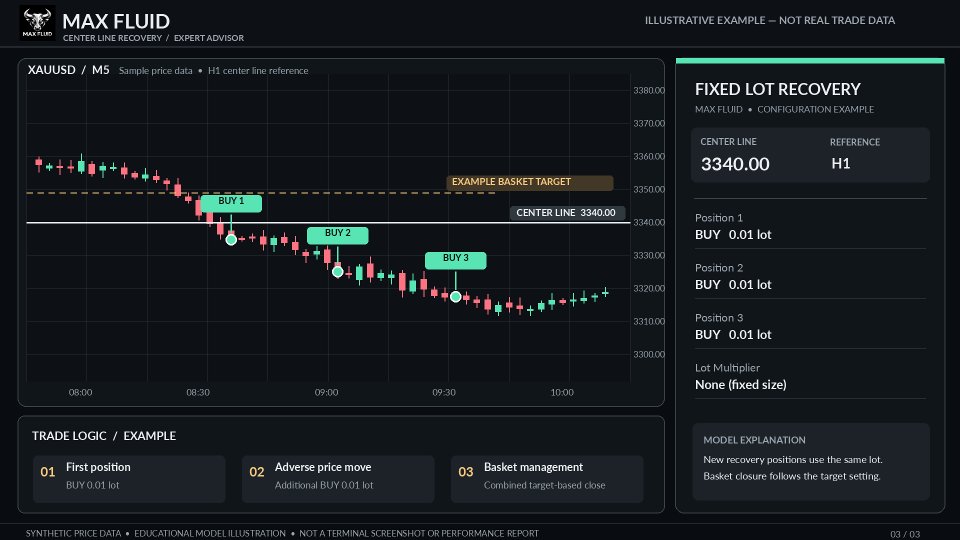
Task: Click the BUY 1 chart label
Action: coord(231,203)
